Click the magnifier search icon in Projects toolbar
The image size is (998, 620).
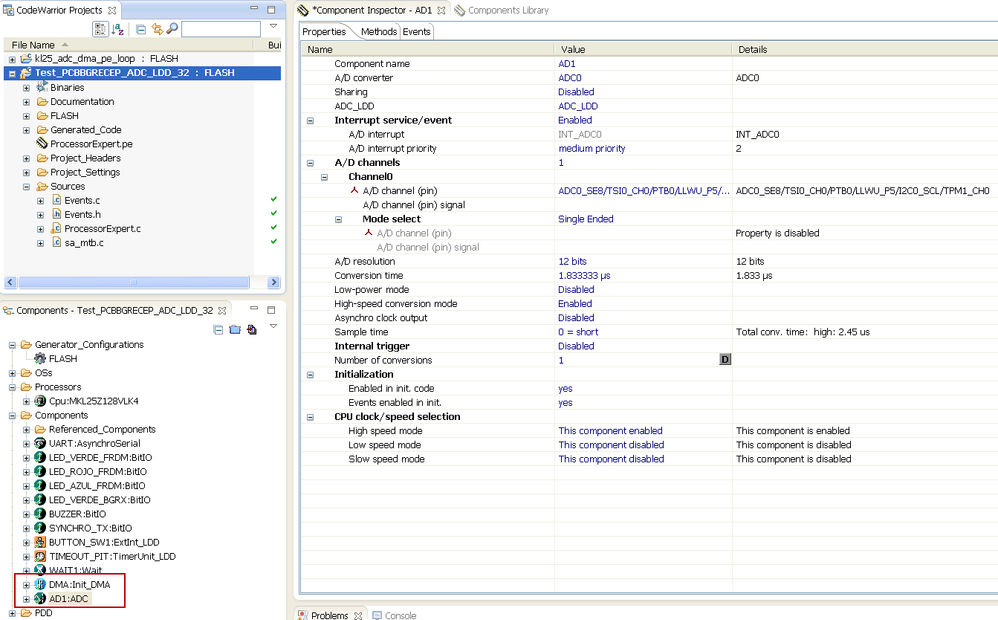coord(172,29)
